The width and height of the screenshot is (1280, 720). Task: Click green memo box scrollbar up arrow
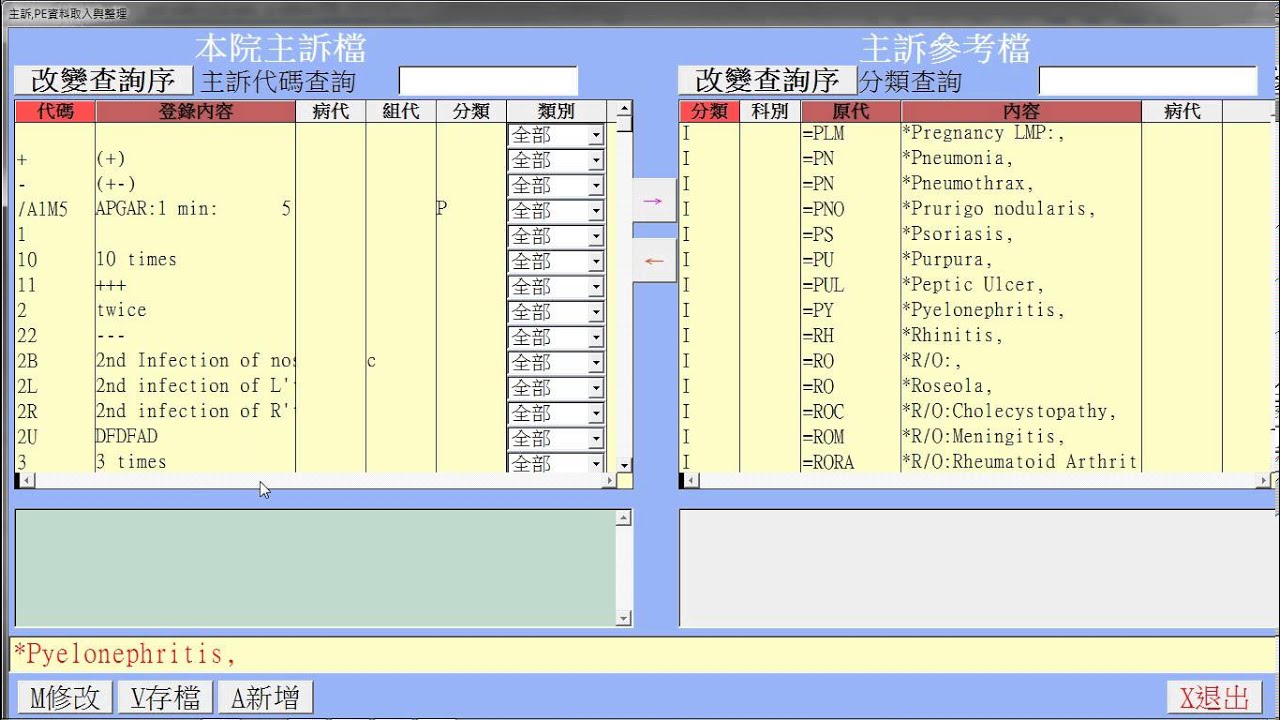click(624, 518)
